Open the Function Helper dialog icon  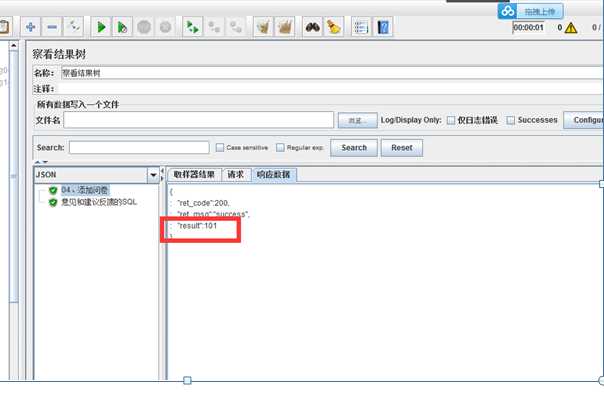tap(361, 27)
